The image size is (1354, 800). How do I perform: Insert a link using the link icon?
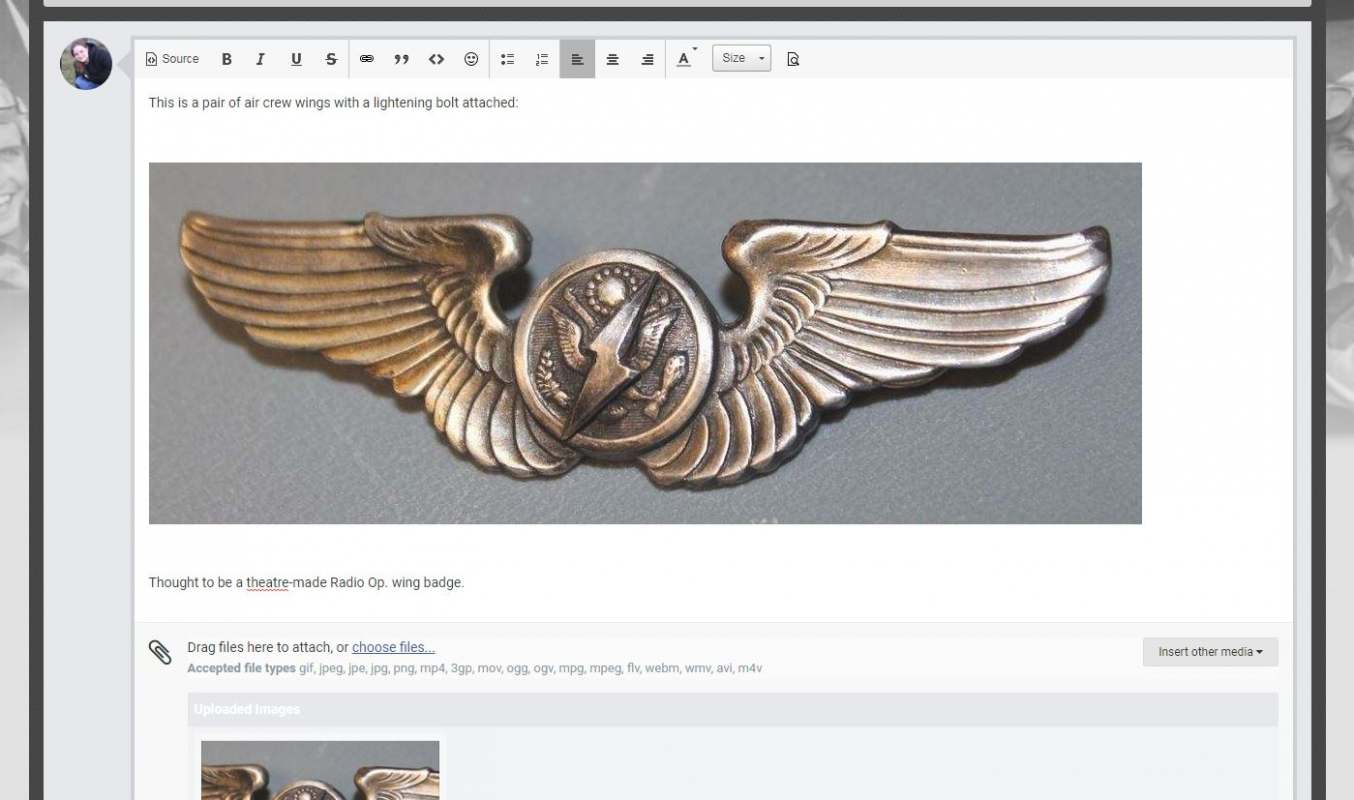pos(366,59)
